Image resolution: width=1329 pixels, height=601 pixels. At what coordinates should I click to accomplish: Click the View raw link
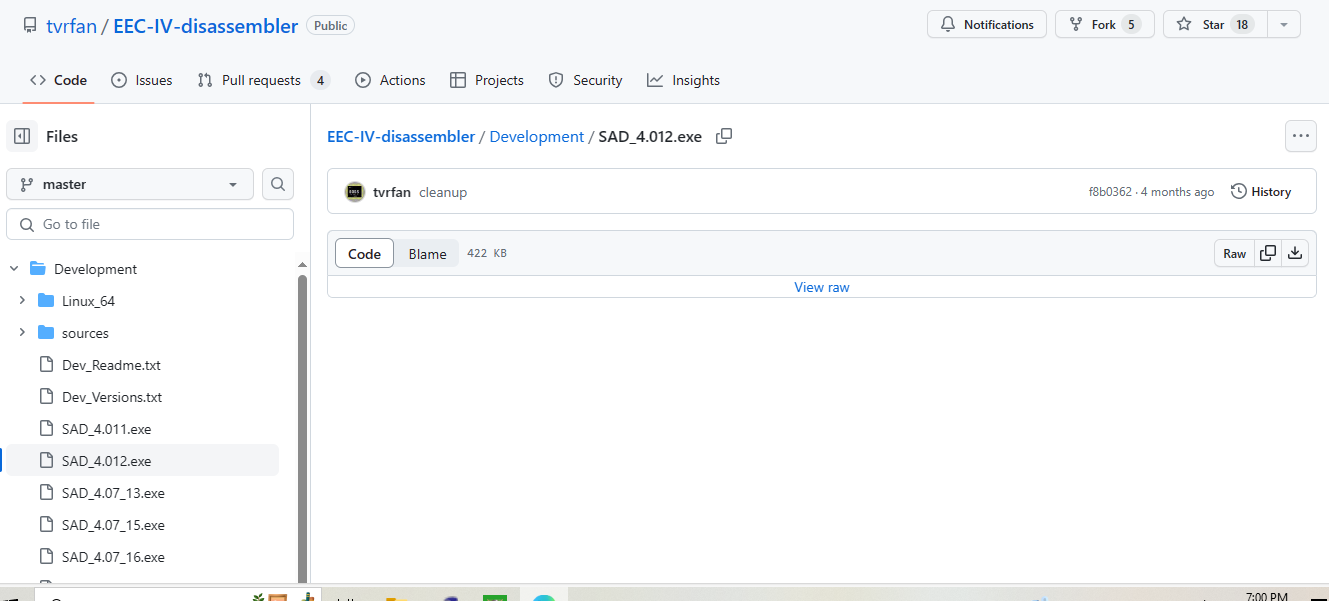click(x=821, y=287)
